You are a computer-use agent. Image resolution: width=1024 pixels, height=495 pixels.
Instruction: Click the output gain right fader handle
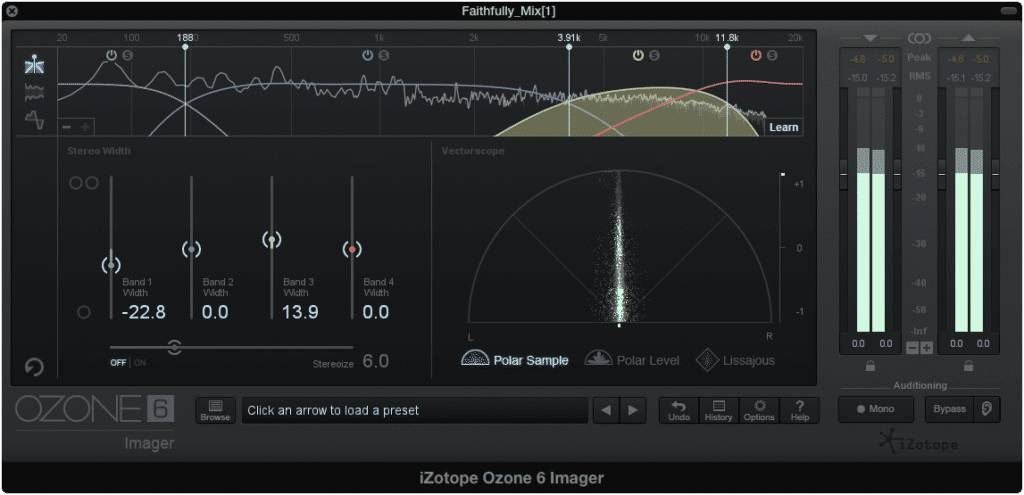click(995, 174)
